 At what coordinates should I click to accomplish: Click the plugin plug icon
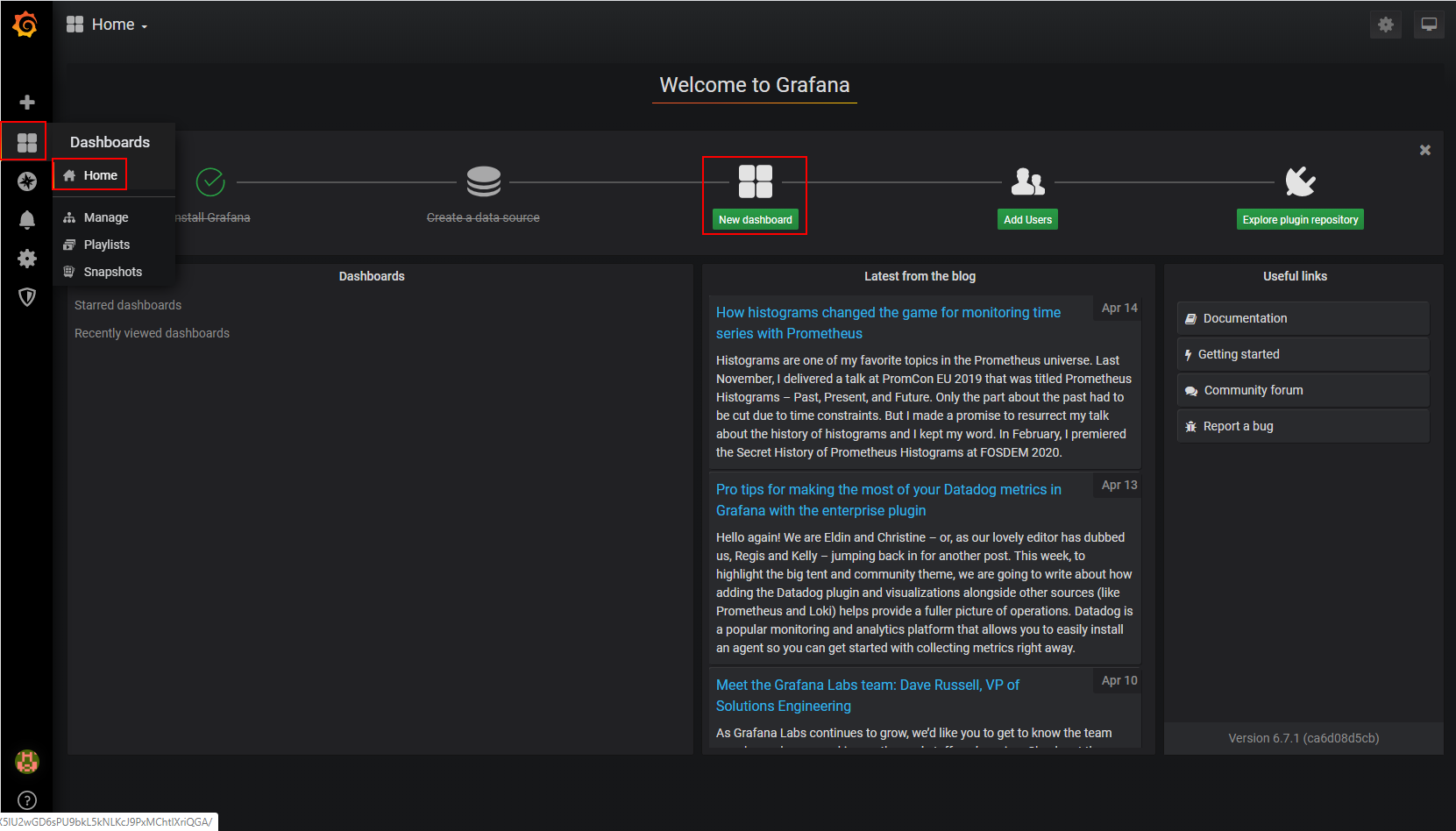pos(1300,181)
